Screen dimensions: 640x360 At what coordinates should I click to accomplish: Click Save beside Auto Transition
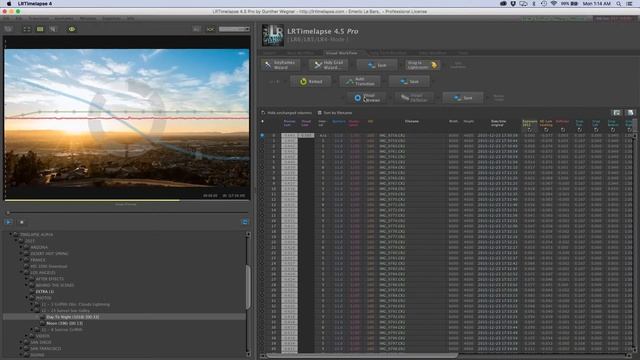(x=409, y=81)
